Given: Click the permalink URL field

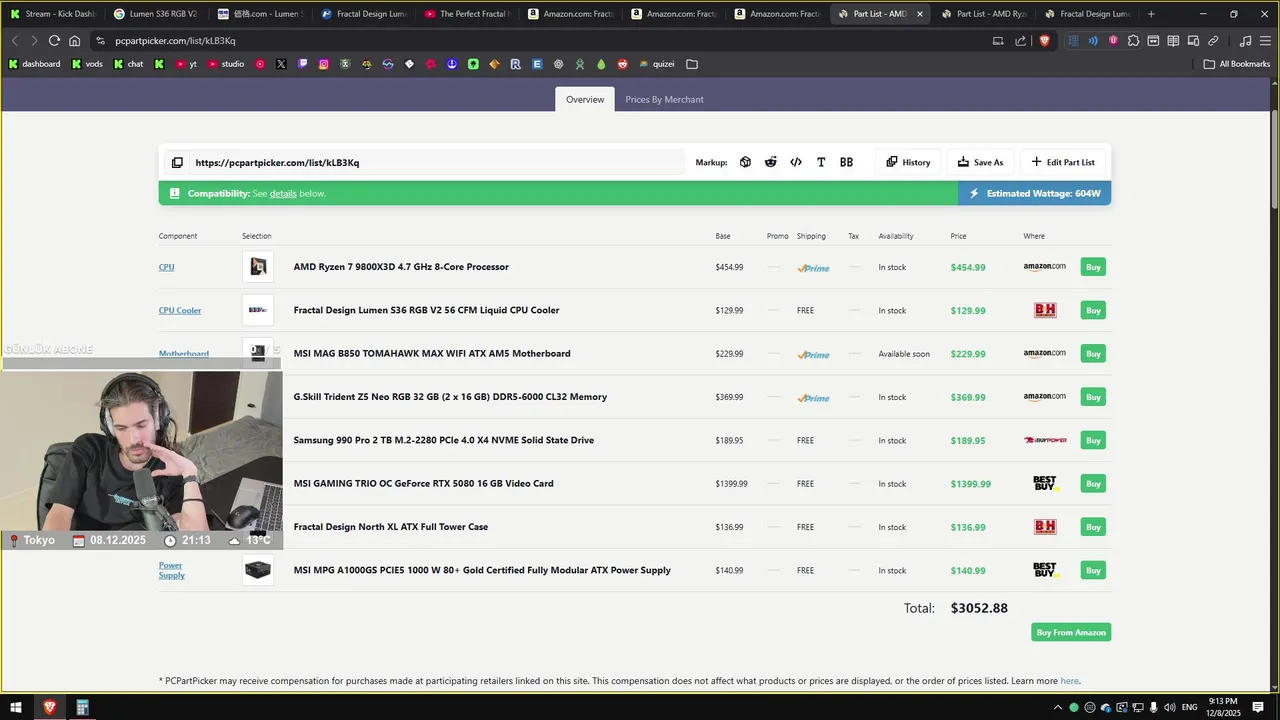Looking at the screenshot, I should coord(437,163).
